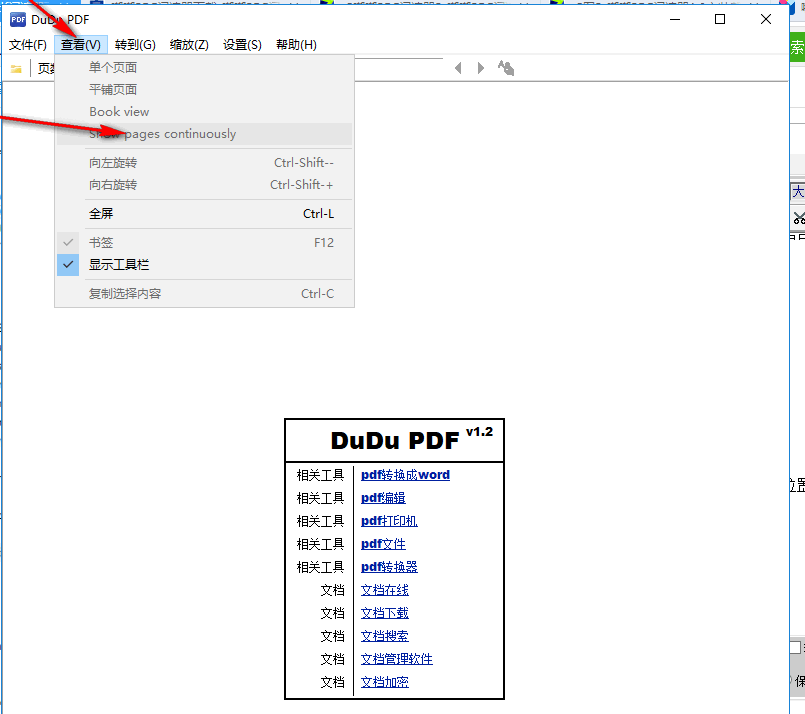The height and width of the screenshot is (714, 805).
Task: Go to previous page arrow
Action: (458, 68)
